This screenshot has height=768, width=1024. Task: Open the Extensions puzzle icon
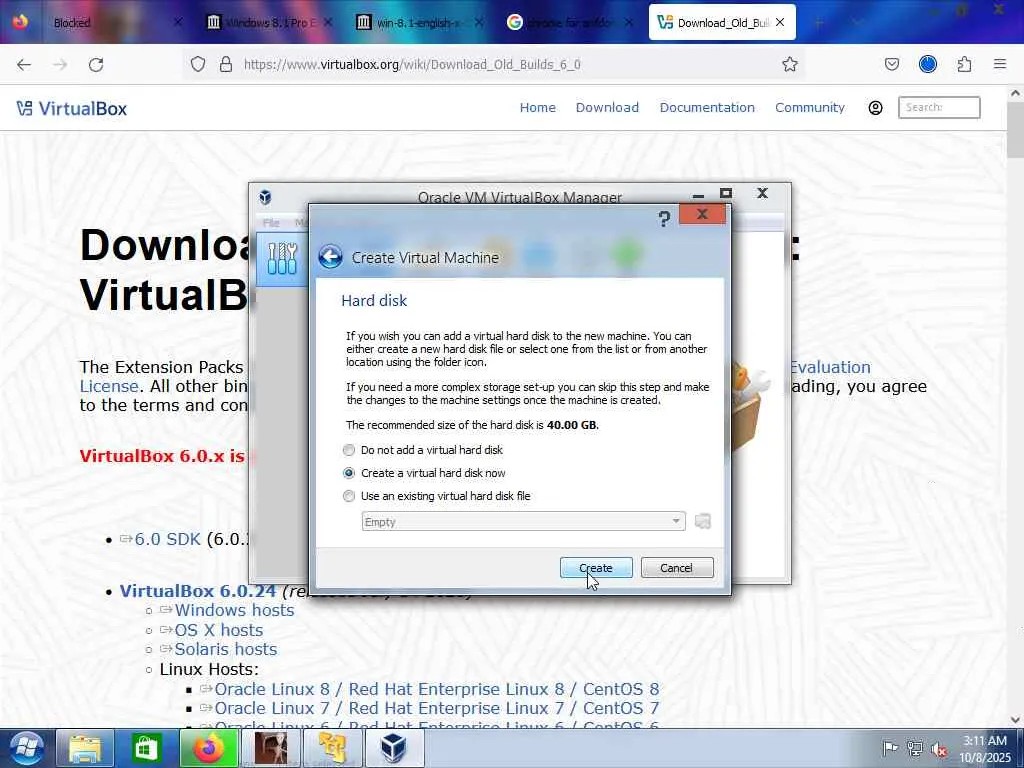point(964,64)
